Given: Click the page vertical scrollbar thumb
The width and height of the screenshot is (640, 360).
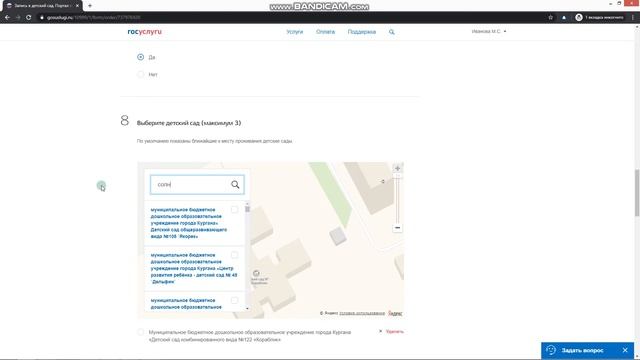Looking at the screenshot, I should point(637,193).
